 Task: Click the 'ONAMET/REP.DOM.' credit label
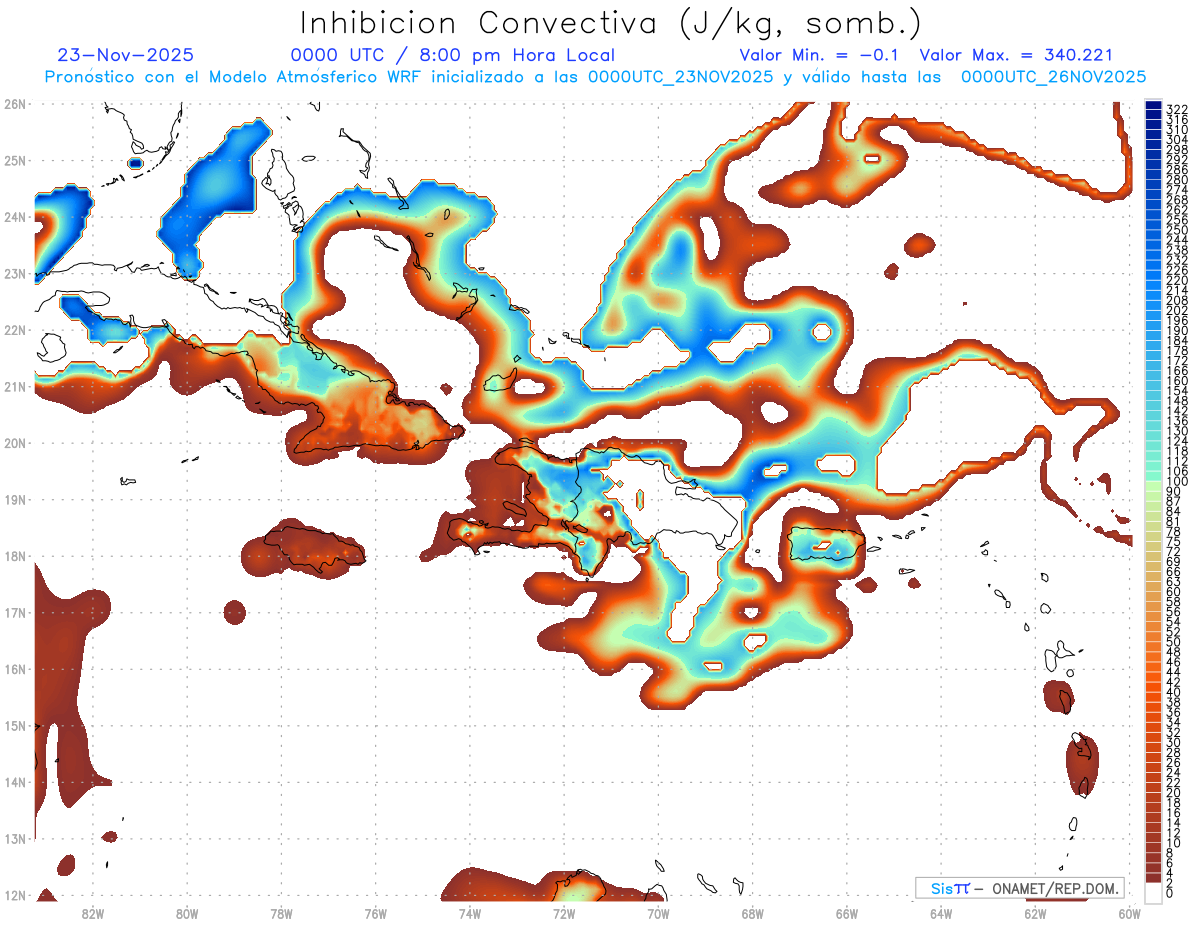point(1056,888)
